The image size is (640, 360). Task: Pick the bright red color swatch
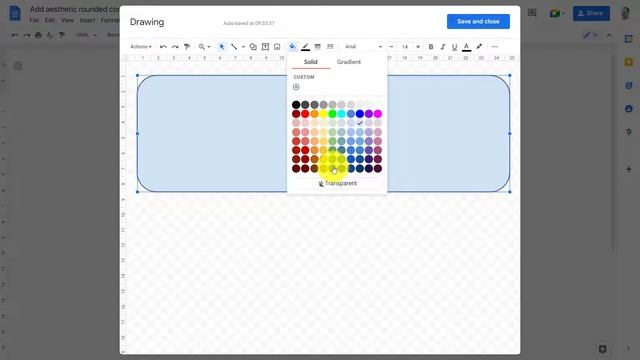pyautogui.click(x=305, y=113)
